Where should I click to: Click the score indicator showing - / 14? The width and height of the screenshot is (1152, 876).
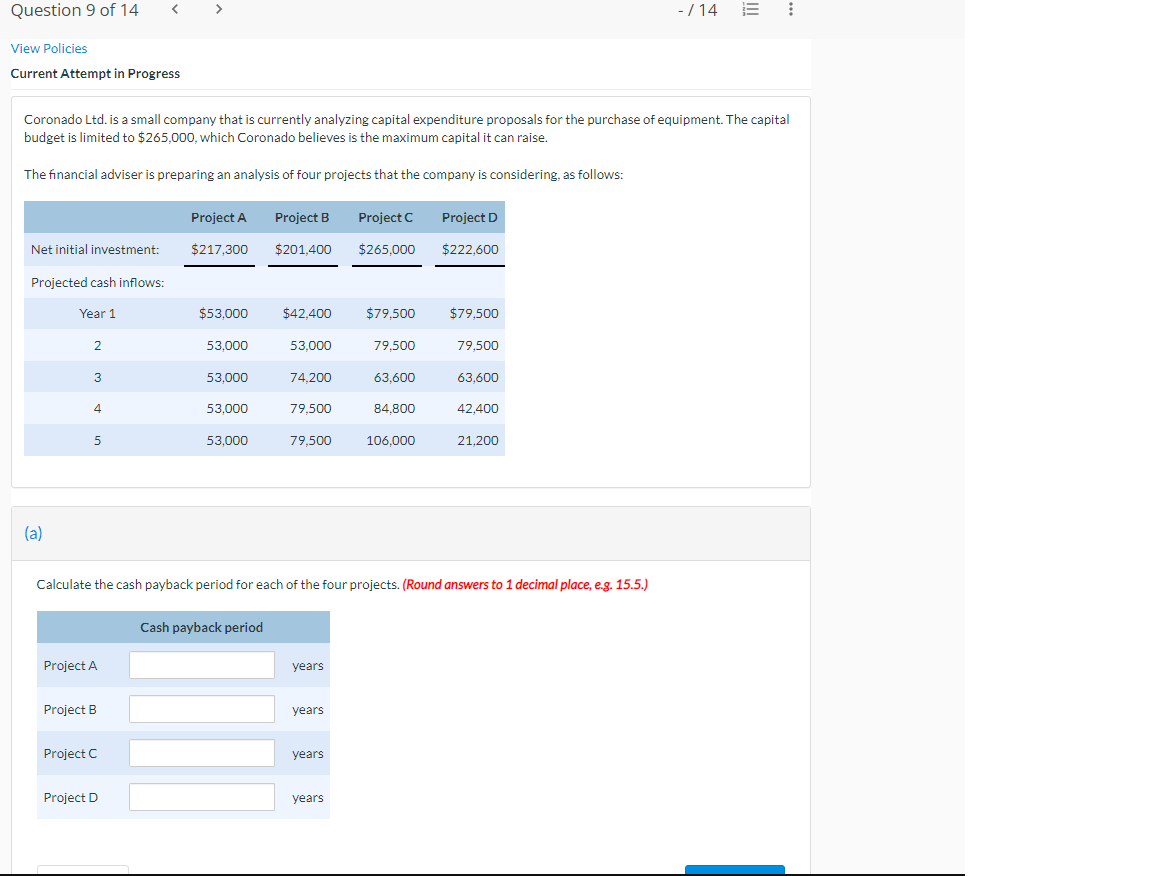[698, 9]
